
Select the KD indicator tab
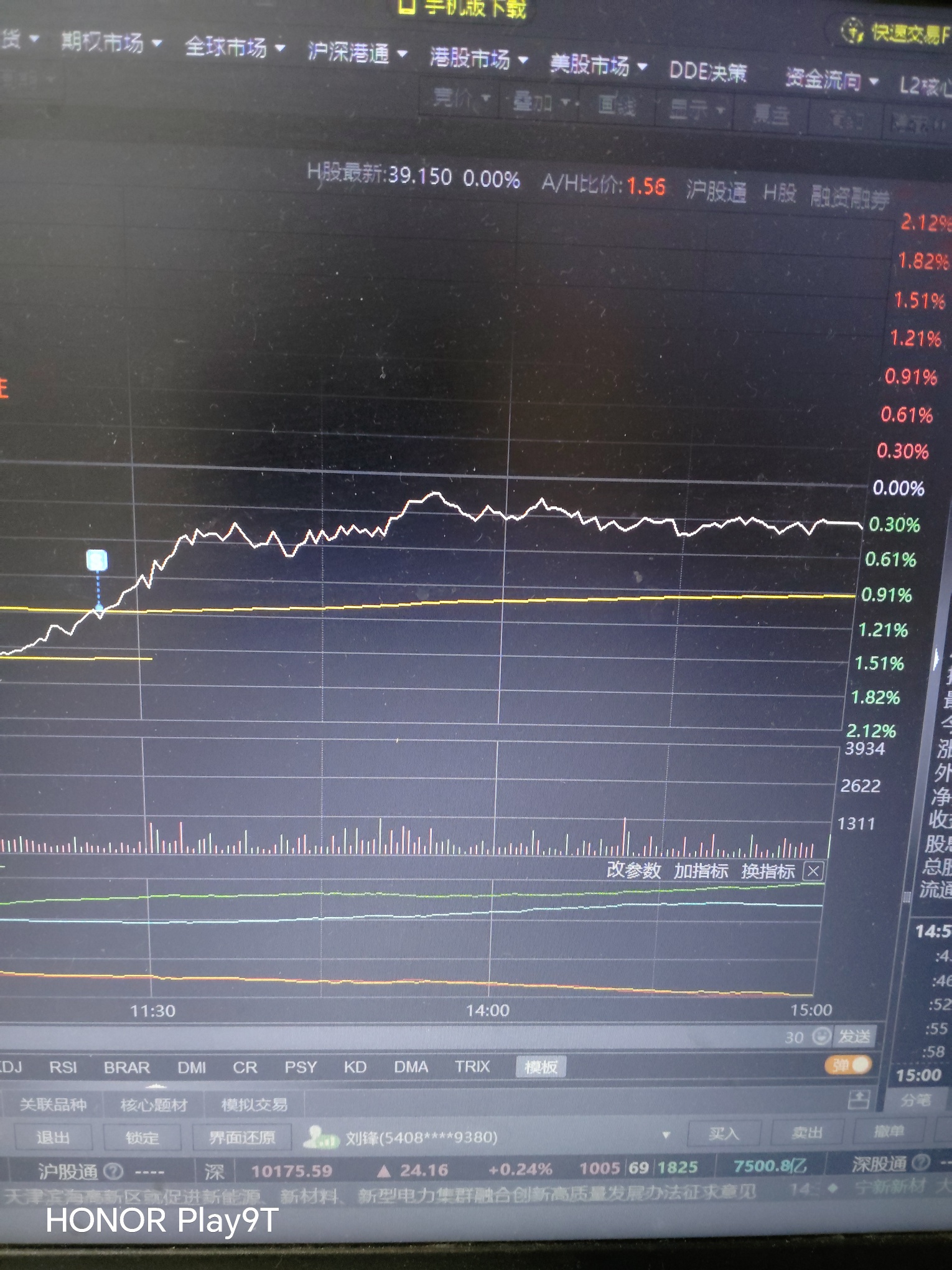[355, 1067]
